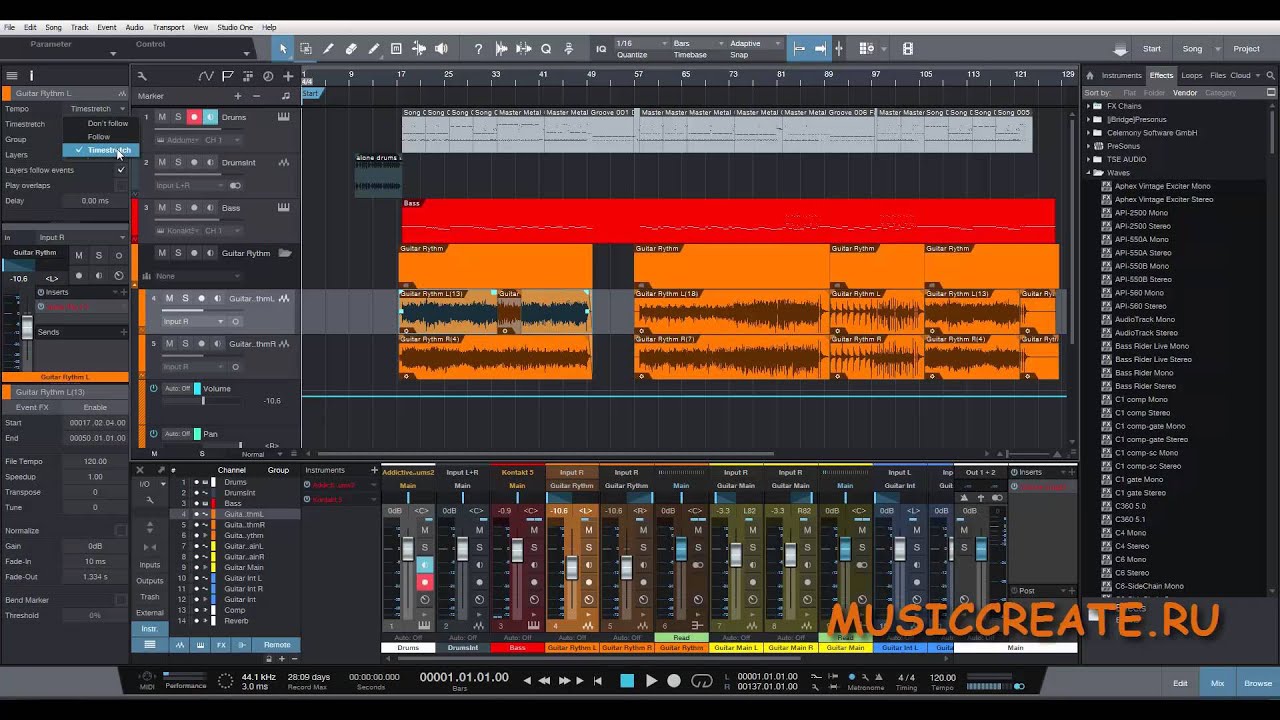
Task: Expand the Celemony Software GmbH folder
Action: coord(1090,133)
